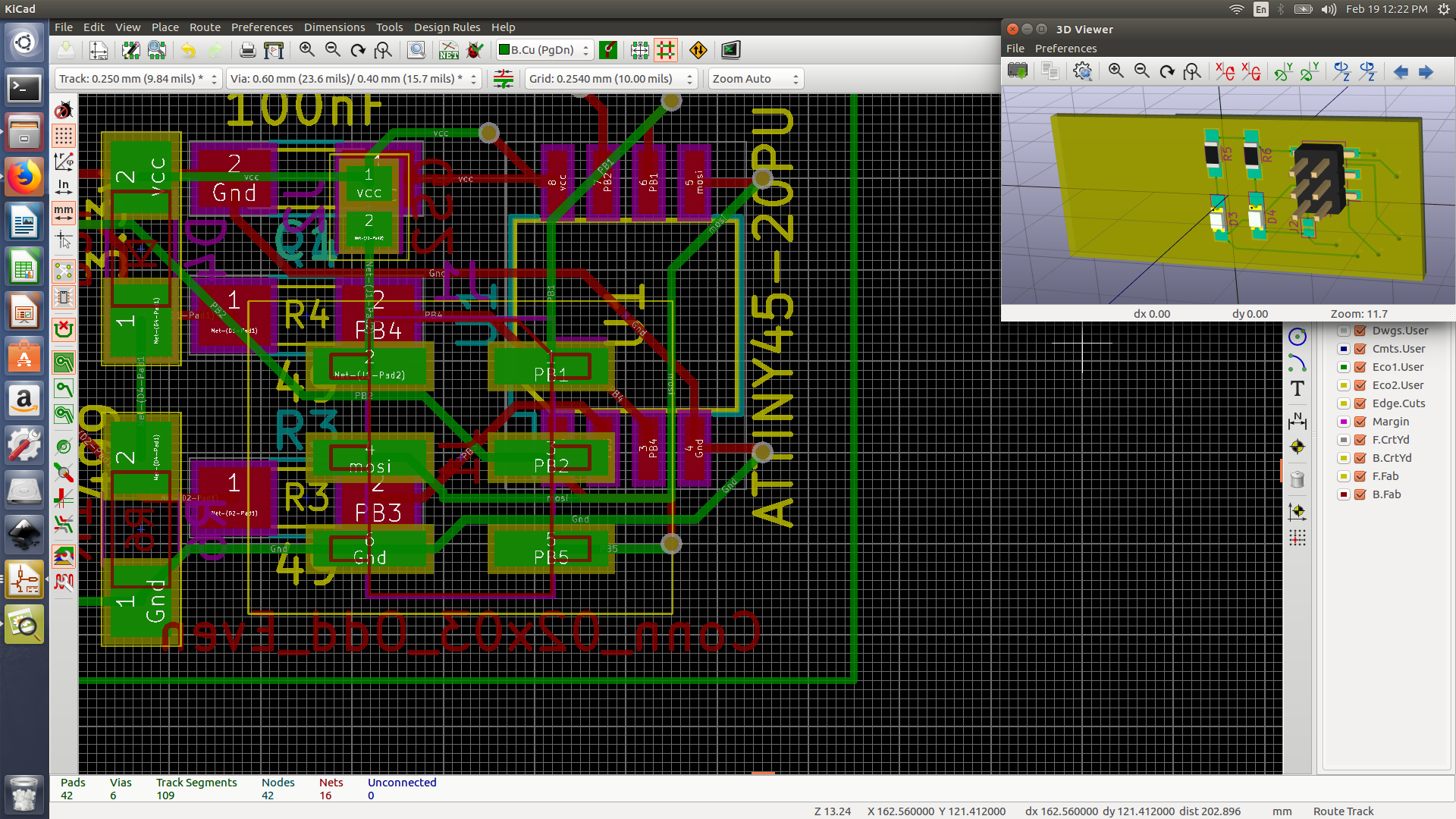Rotate Z counterclockwise in 3D Viewer

pyautogui.click(x=1367, y=71)
